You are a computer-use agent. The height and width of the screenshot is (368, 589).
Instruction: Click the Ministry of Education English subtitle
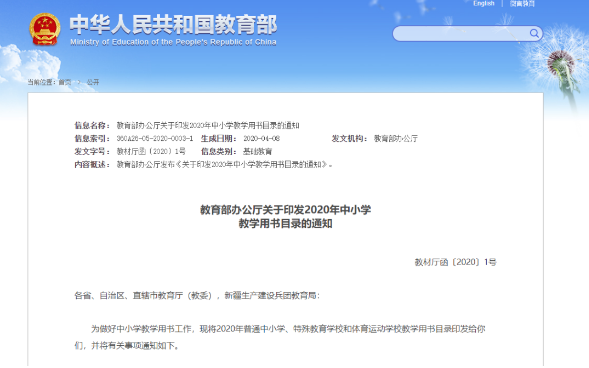click(x=173, y=42)
